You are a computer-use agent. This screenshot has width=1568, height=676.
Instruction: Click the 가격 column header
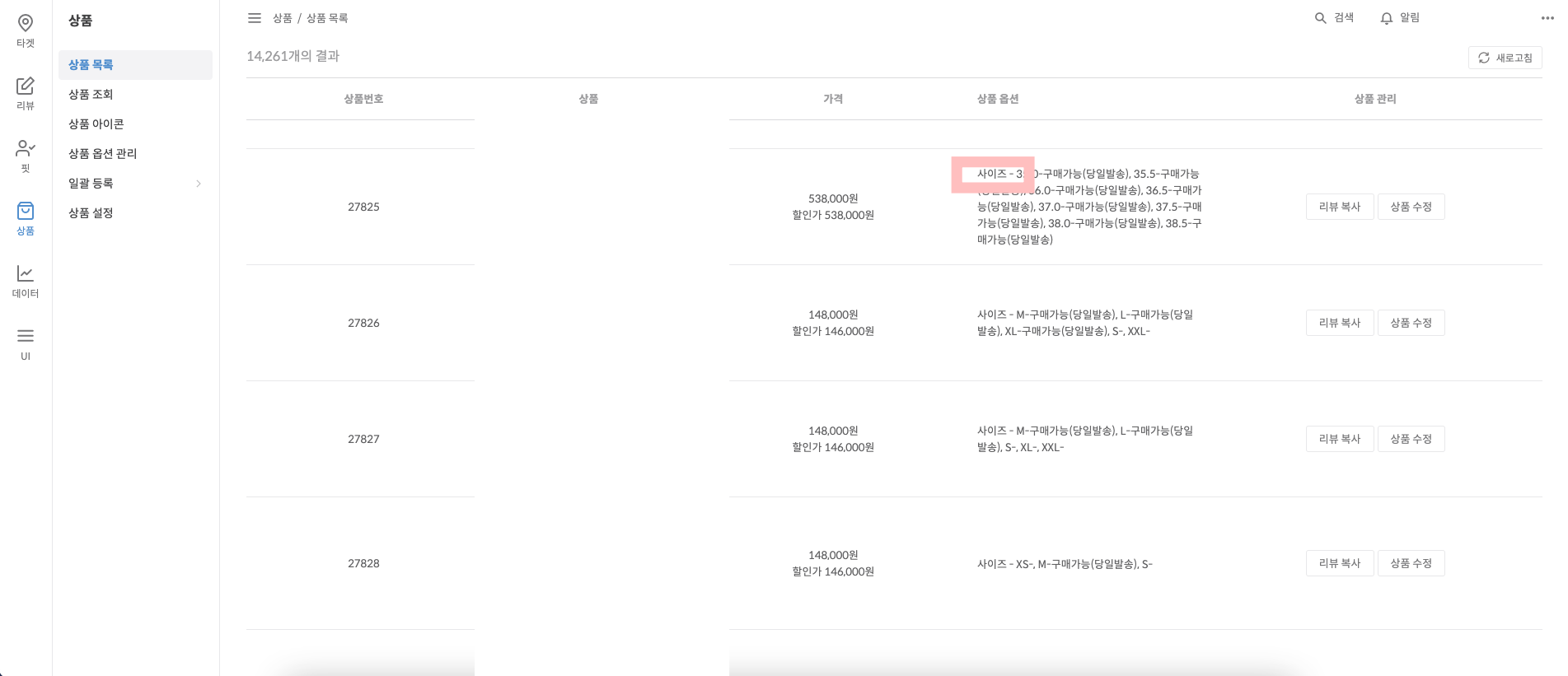tap(833, 99)
